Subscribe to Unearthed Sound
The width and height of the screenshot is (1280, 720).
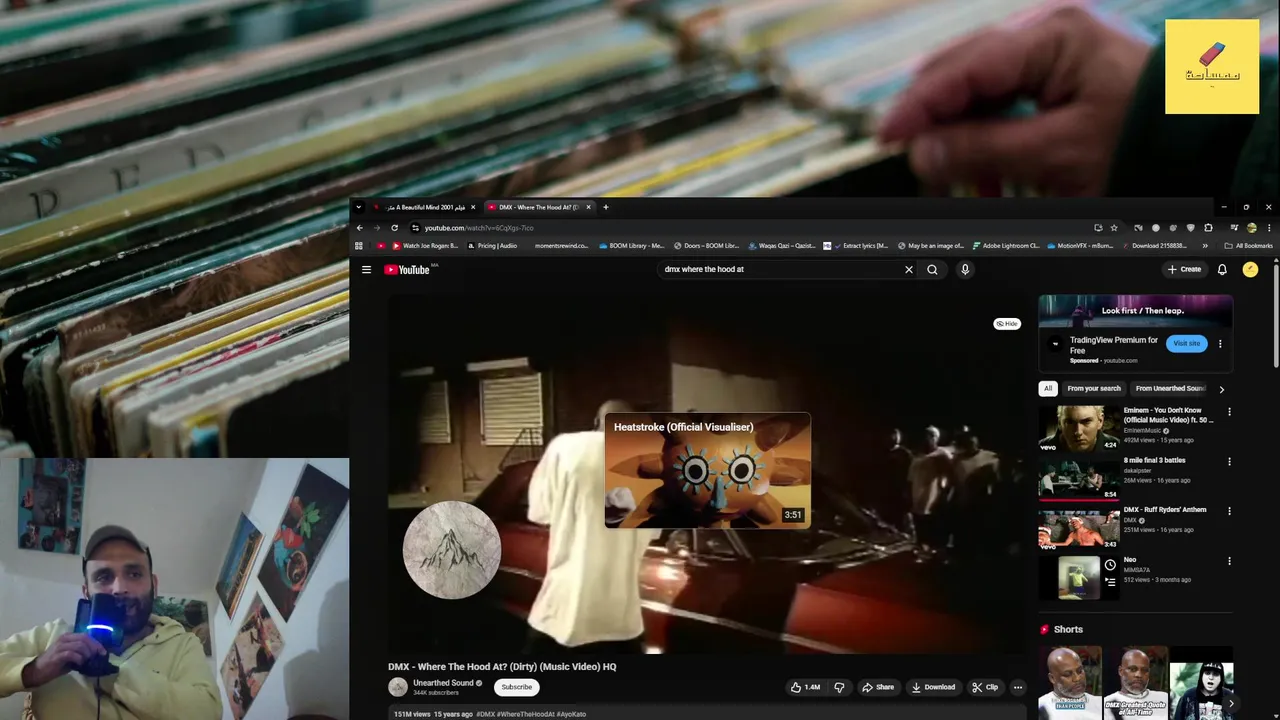click(517, 687)
